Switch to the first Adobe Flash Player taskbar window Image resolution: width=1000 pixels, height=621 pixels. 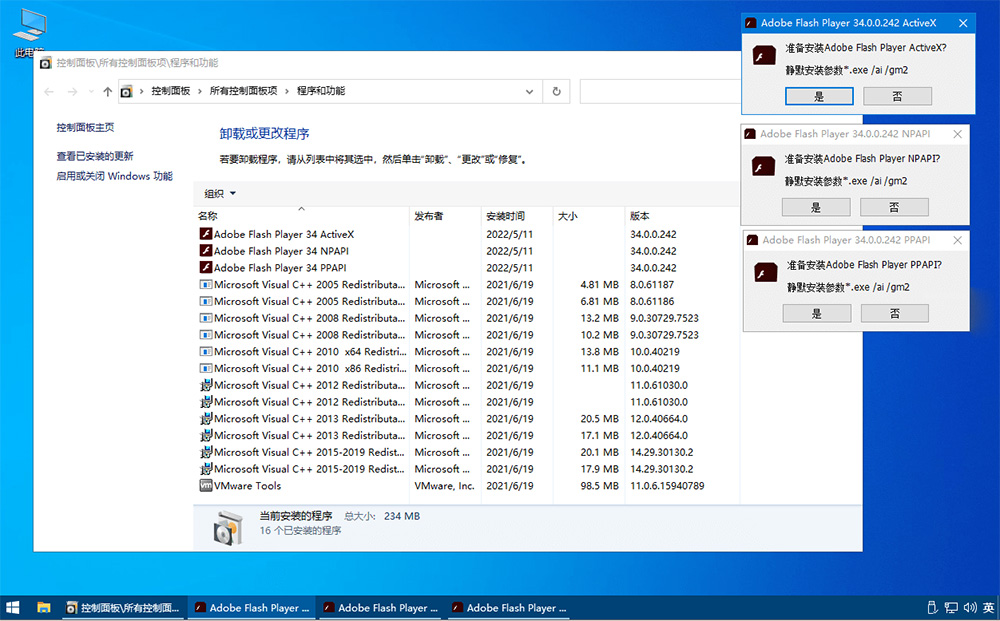point(250,607)
